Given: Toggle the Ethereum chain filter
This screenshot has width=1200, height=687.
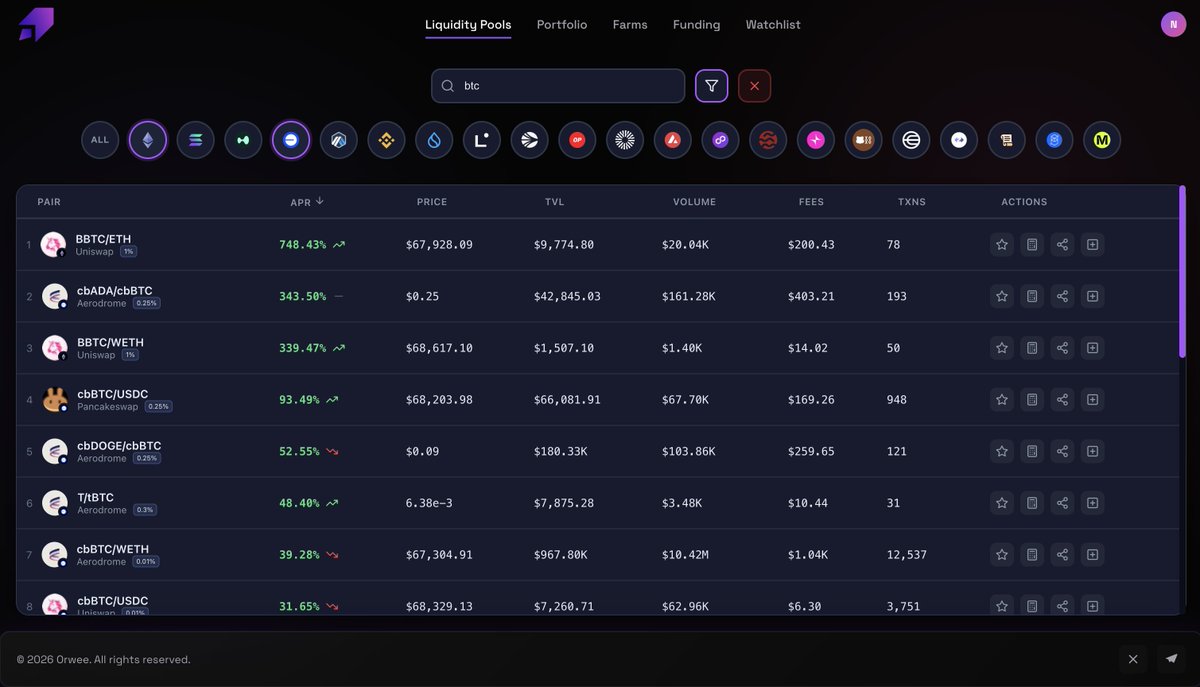Looking at the screenshot, I should (x=148, y=140).
